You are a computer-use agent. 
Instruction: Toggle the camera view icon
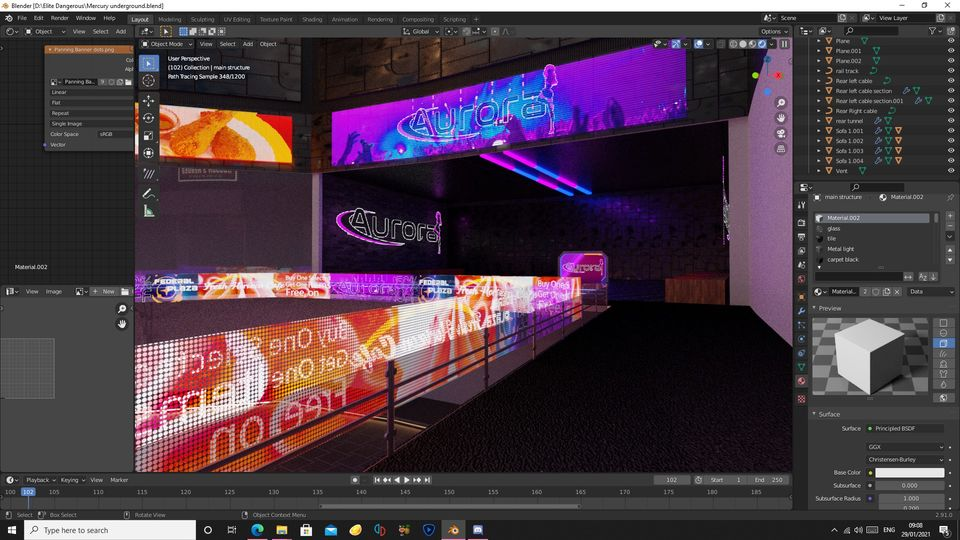click(781, 133)
